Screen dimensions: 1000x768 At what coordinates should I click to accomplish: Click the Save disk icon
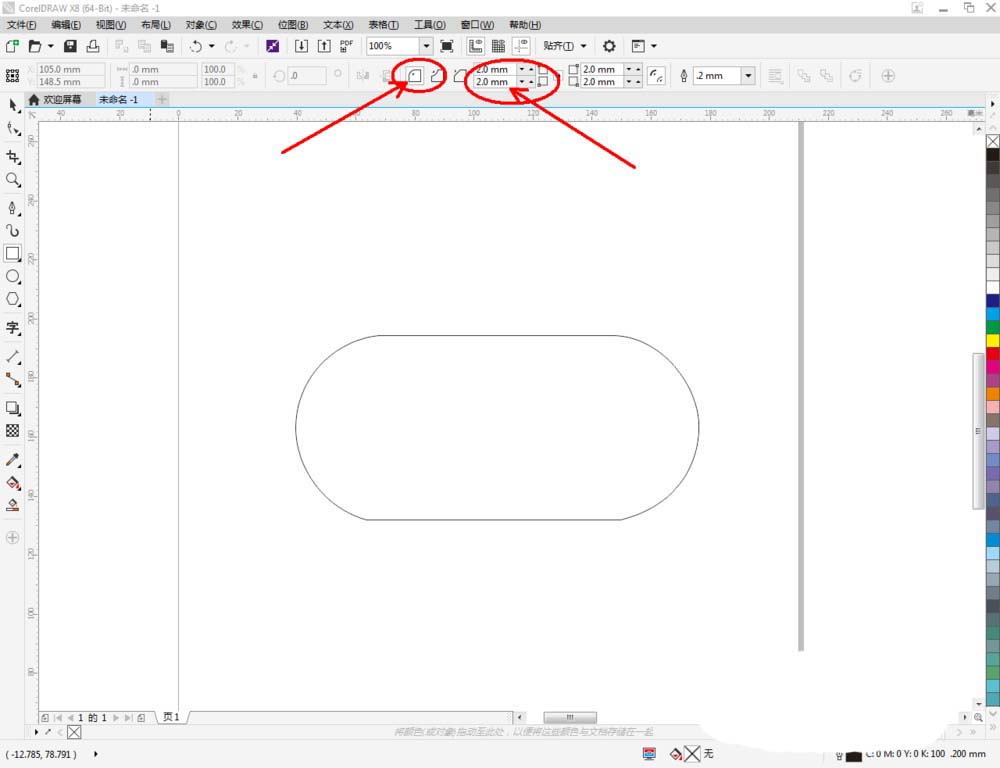click(x=70, y=46)
